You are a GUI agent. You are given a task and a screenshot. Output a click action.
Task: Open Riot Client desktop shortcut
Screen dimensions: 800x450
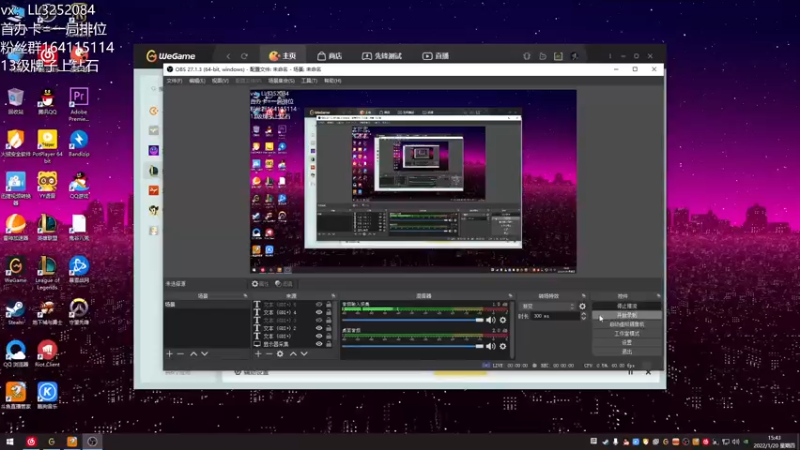pyautogui.click(x=47, y=354)
